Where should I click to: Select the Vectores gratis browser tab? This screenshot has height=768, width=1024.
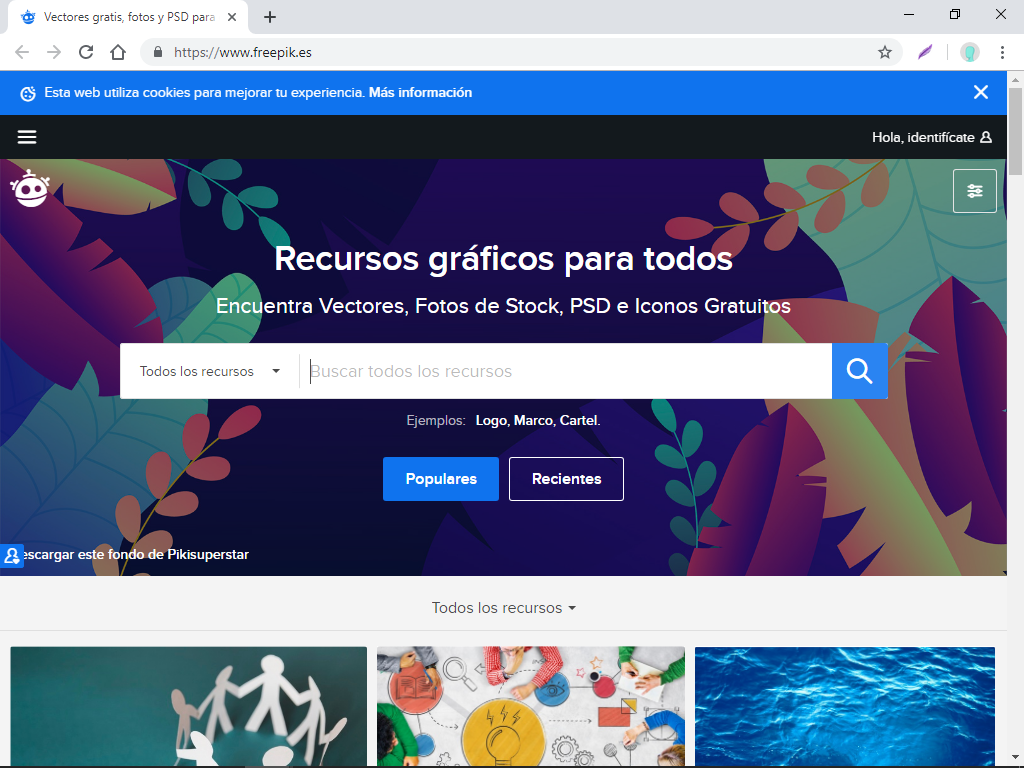click(129, 17)
